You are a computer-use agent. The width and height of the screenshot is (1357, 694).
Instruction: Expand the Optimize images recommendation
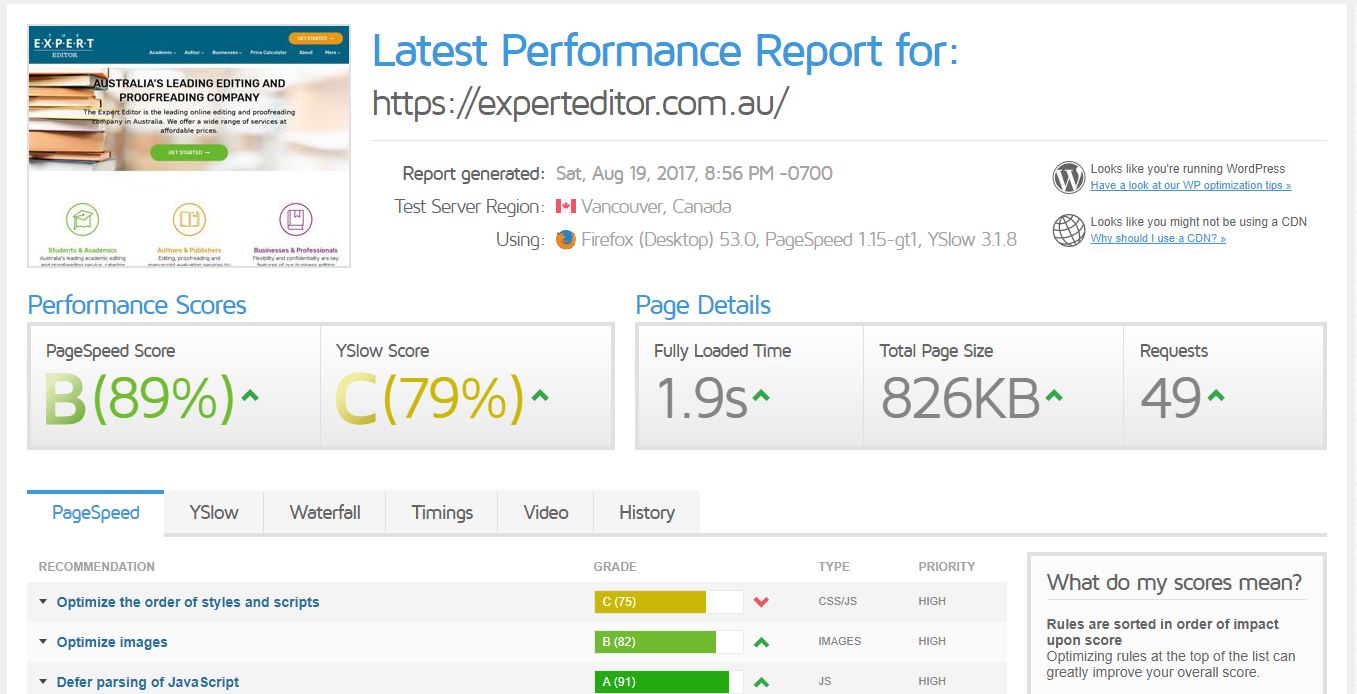tap(112, 642)
